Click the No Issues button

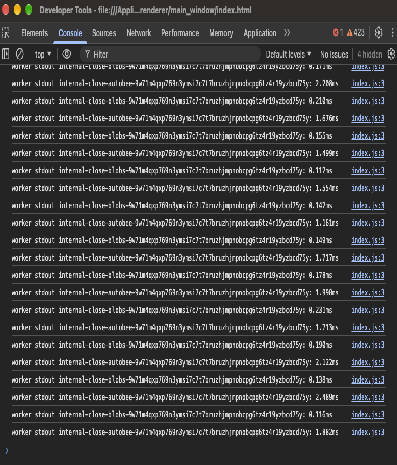coord(334,54)
